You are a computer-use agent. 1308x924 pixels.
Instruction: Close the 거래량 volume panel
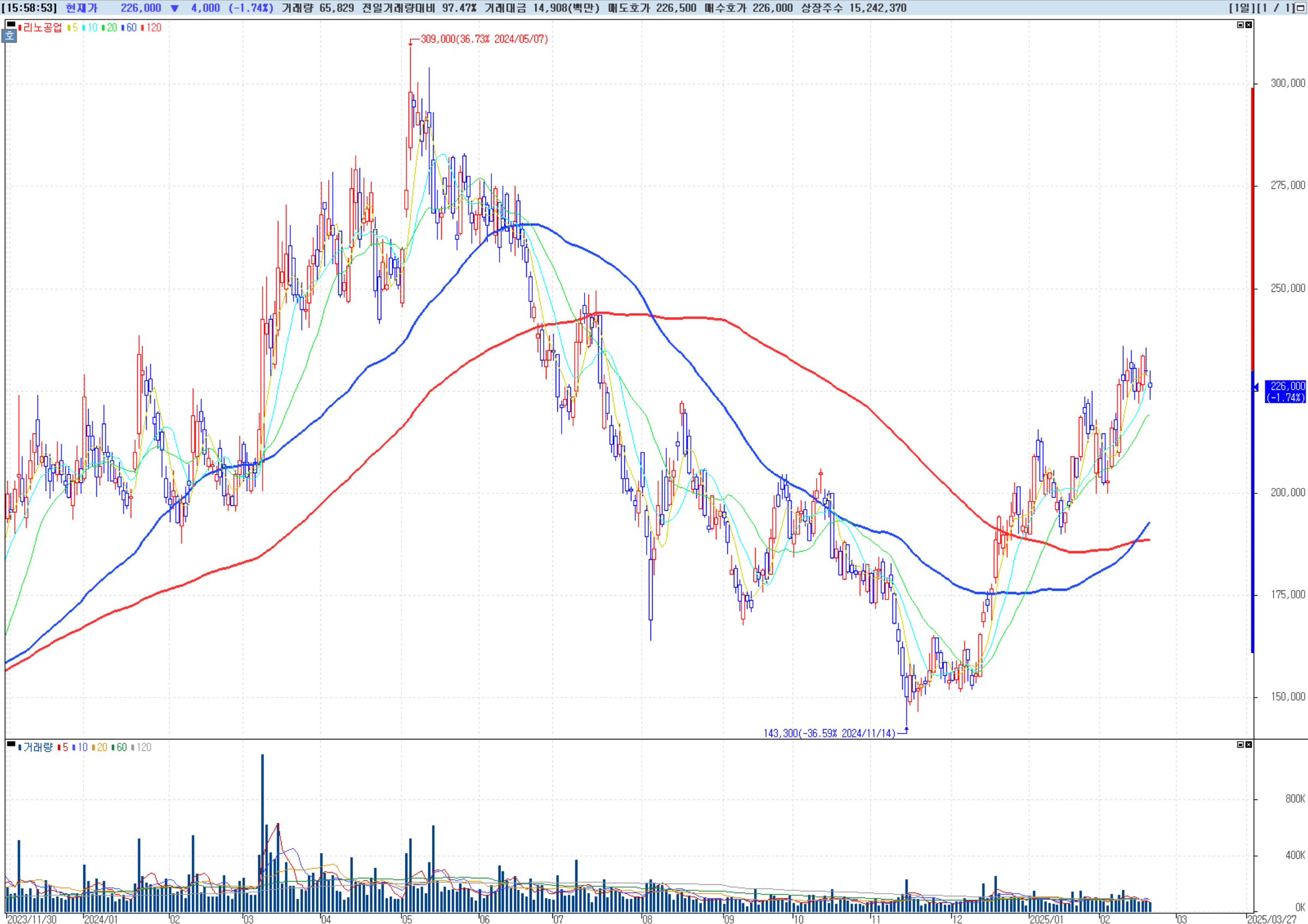pyautogui.click(x=1248, y=745)
